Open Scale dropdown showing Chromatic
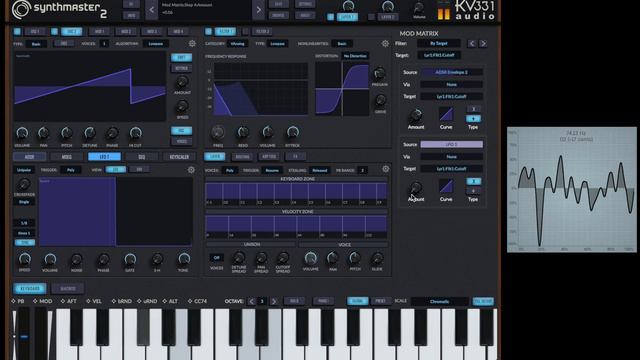The image size is (640, 360). pos(439,301)
